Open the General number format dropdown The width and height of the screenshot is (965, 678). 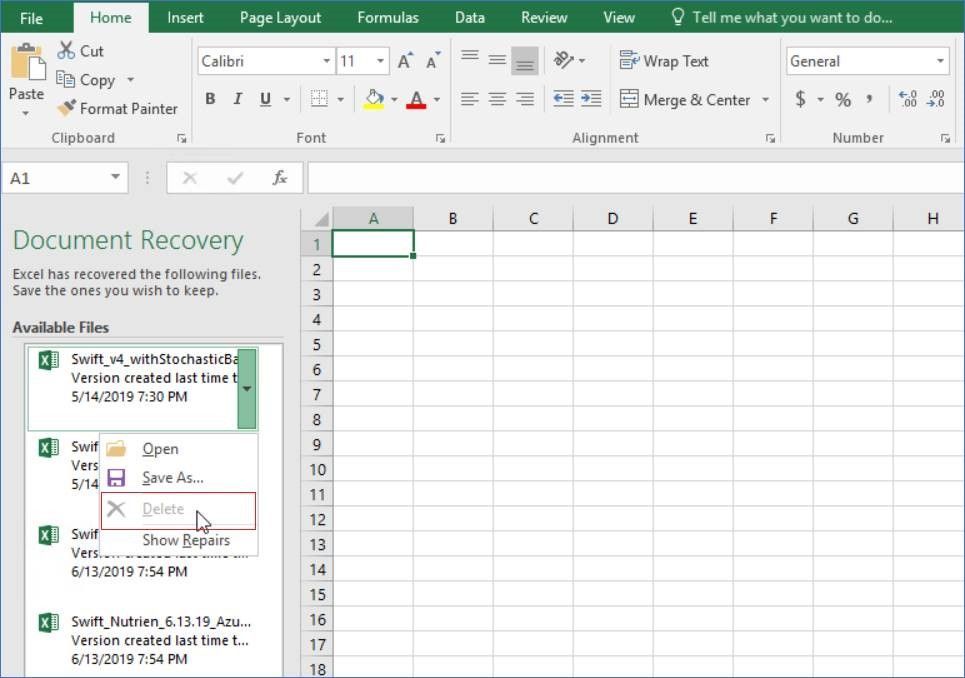tap(940, 61)
